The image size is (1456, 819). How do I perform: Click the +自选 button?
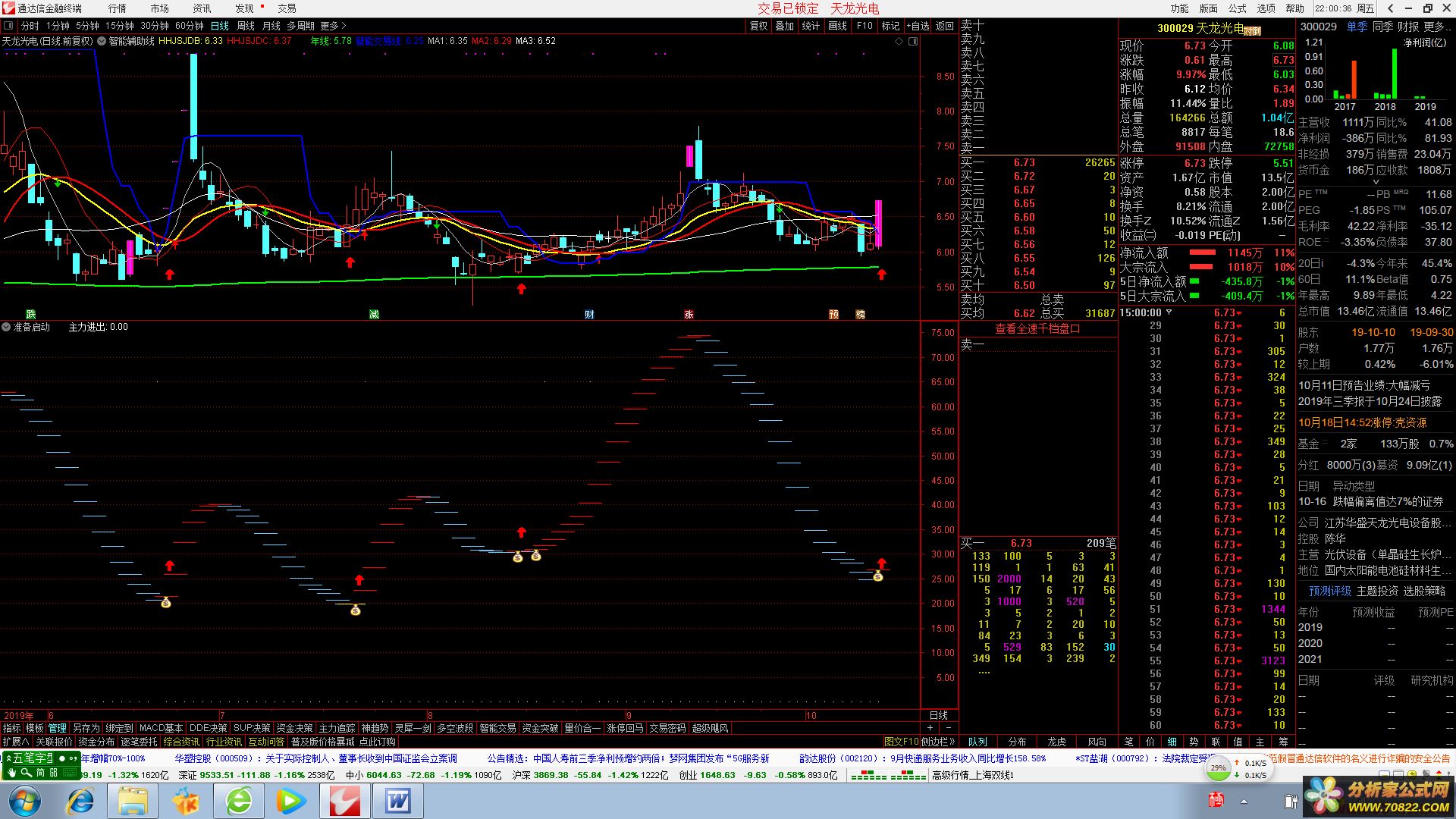point(918,26)
